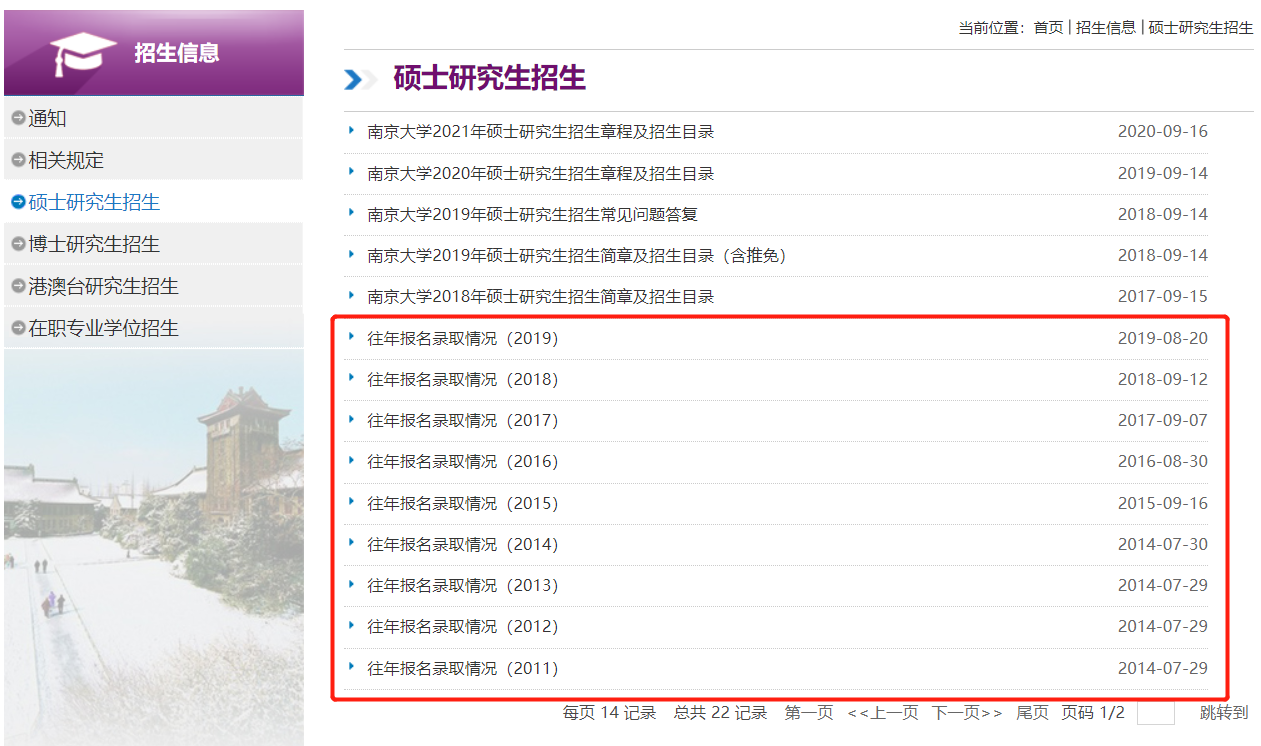This screenshot has height=746, width=1261.
Task: Click the page number input before 跳转到
Action: point(1156,712)
